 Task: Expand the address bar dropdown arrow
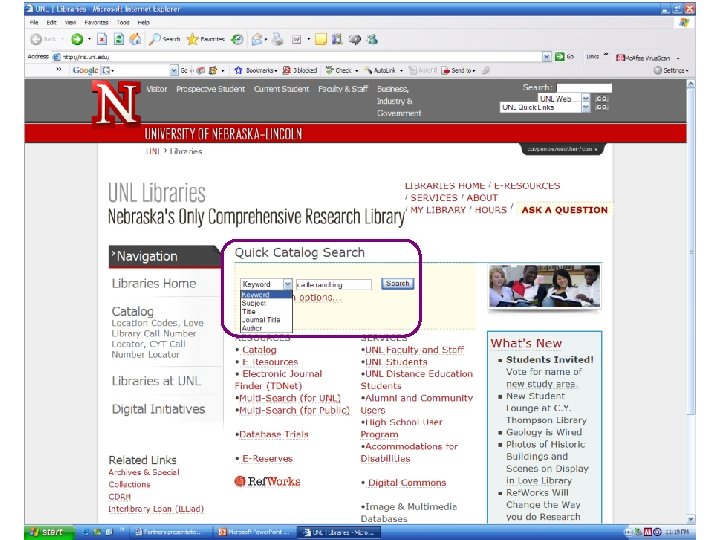[x=546, y=56]
